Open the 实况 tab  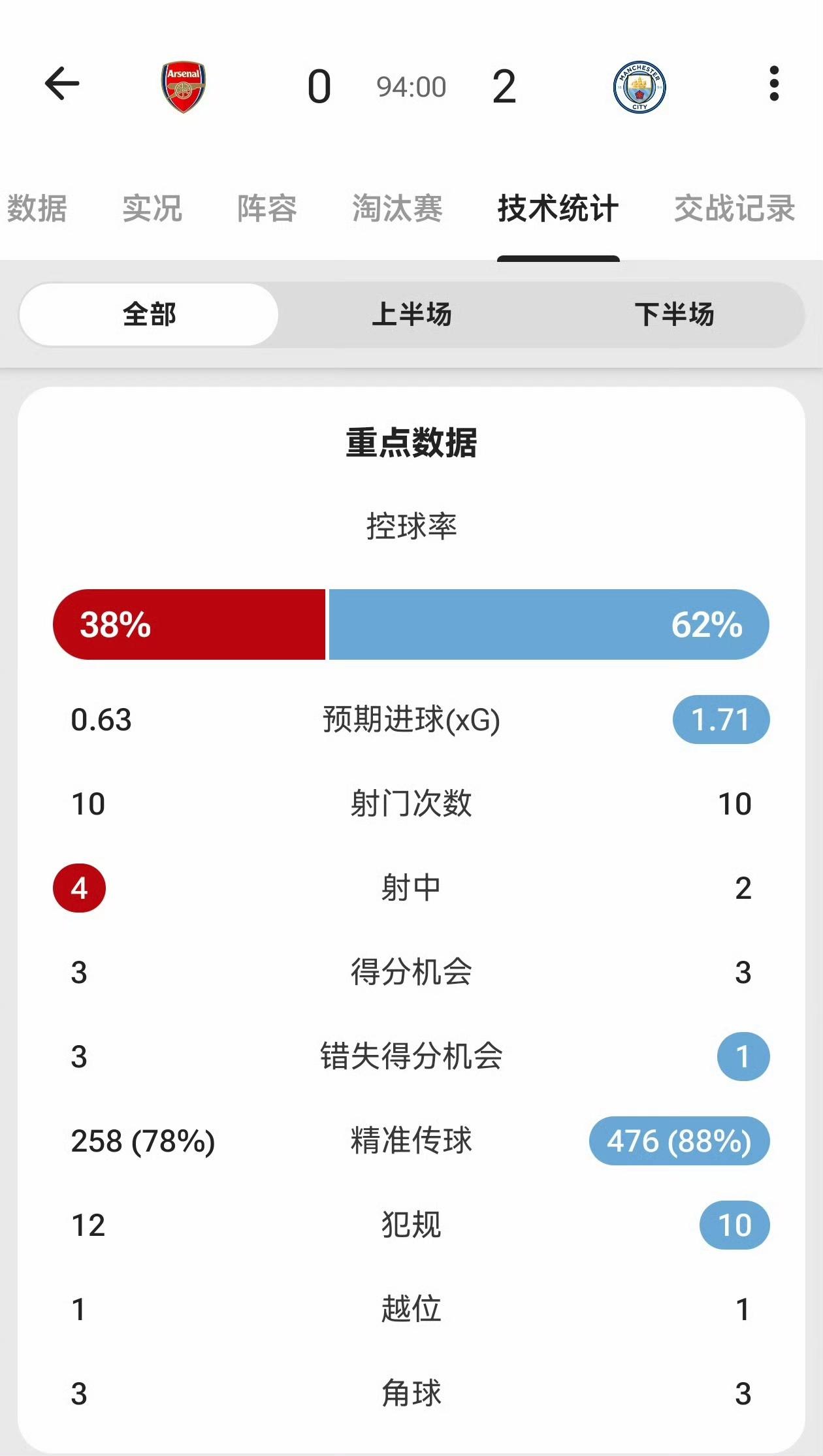[152, 209]
